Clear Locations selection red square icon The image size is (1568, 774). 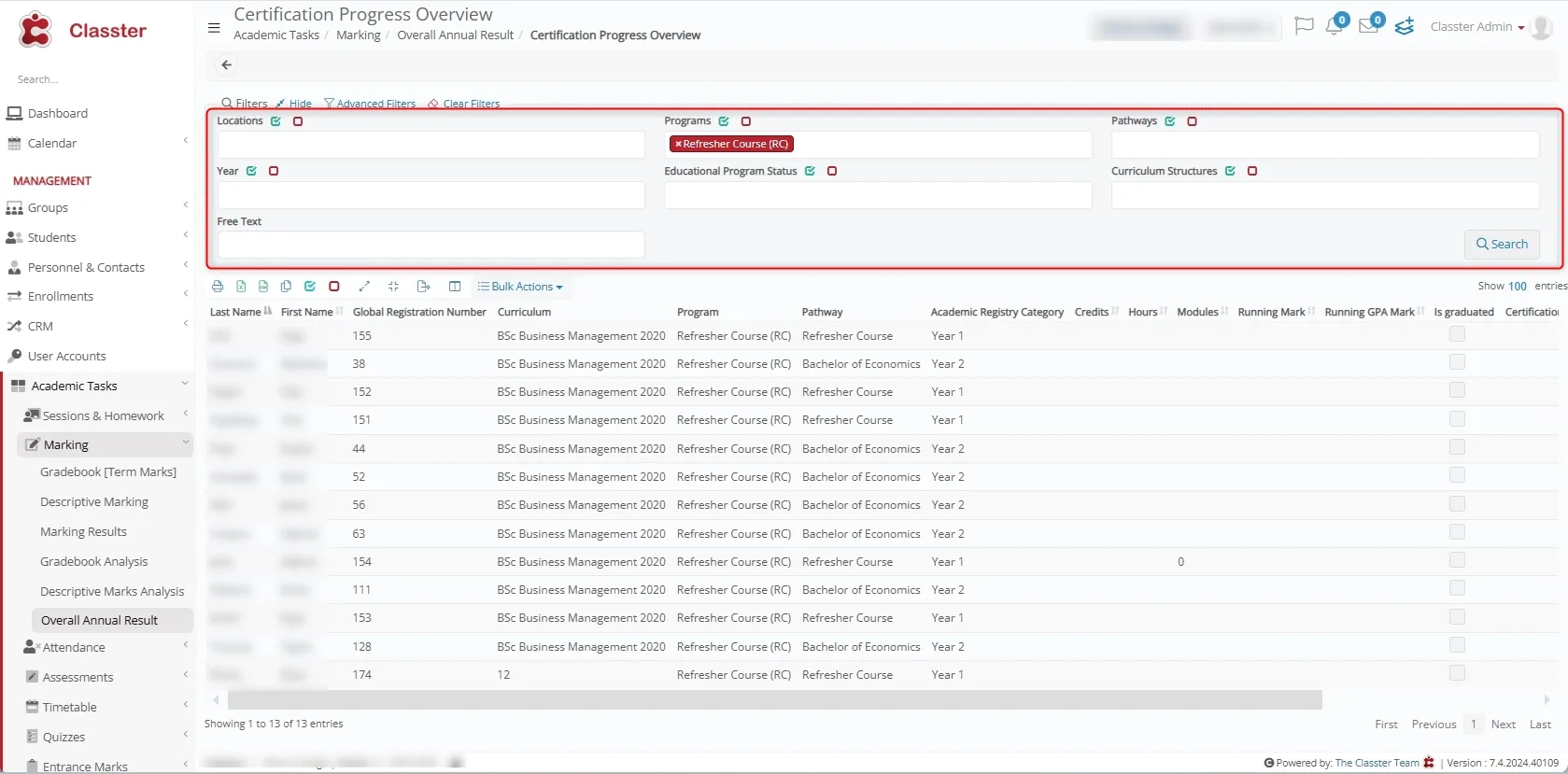[x=298, y=121]
